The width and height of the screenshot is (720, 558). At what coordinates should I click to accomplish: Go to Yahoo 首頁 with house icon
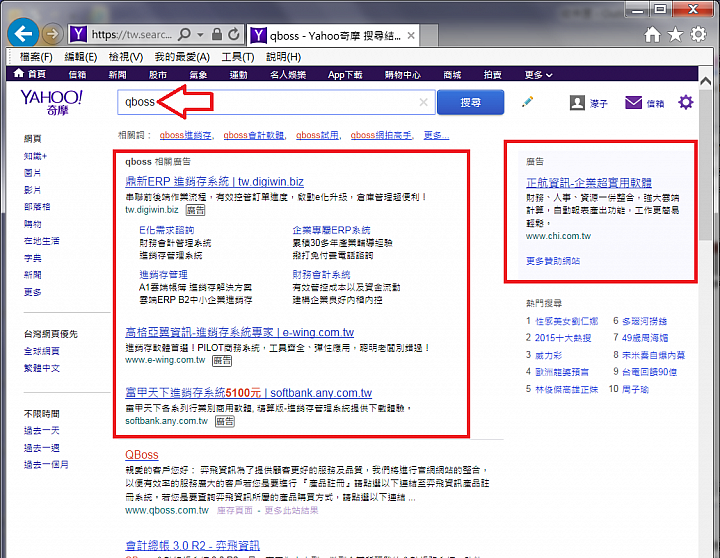pos(30,74)
